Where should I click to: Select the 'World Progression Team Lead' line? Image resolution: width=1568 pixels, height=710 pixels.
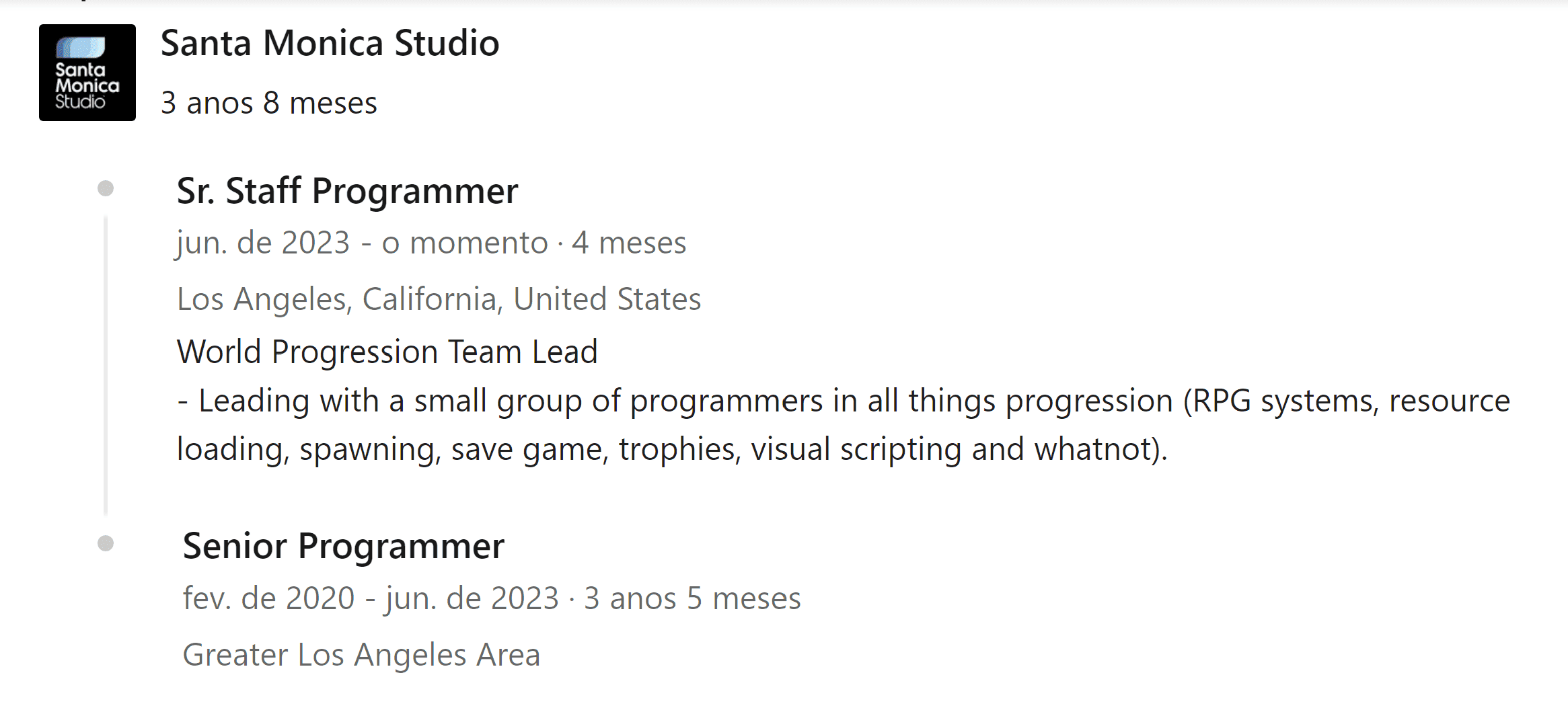coord(387,352)
